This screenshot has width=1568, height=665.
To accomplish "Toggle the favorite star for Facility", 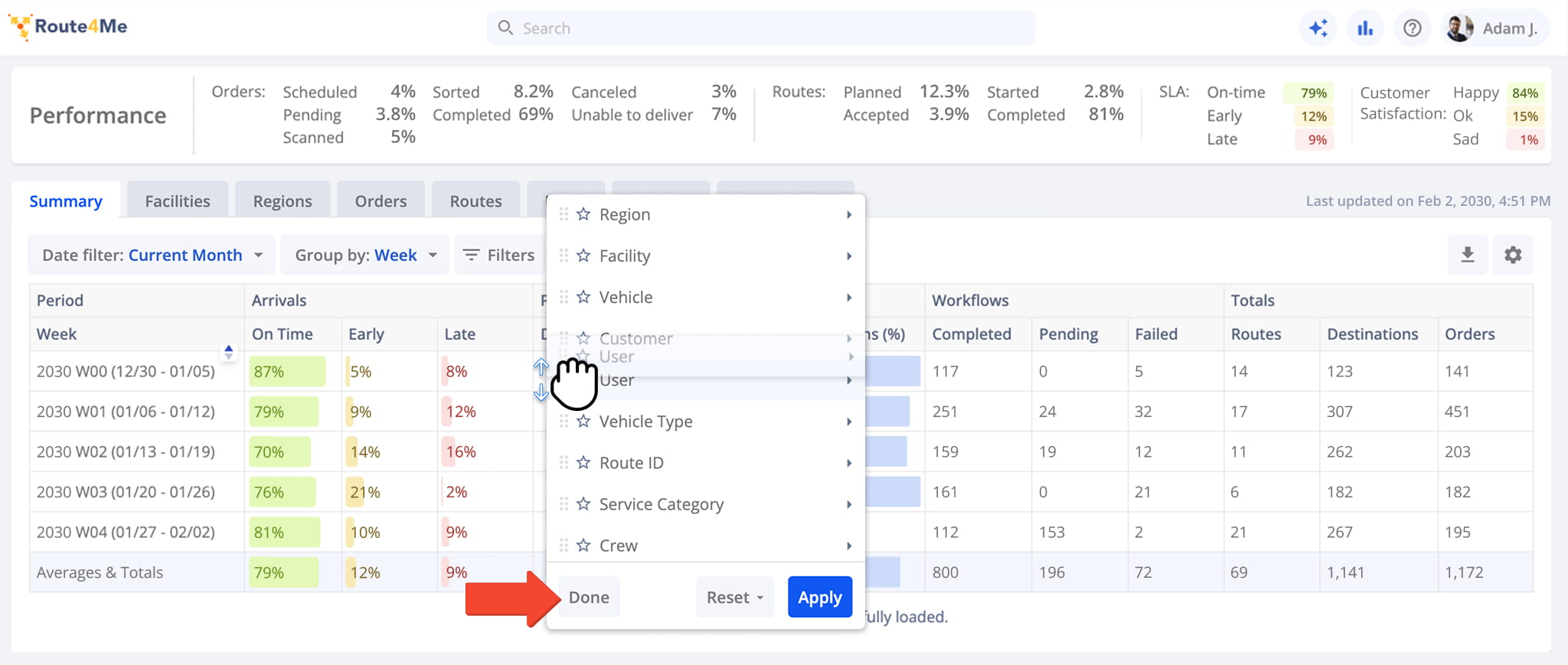I will (x=583, y=256).
